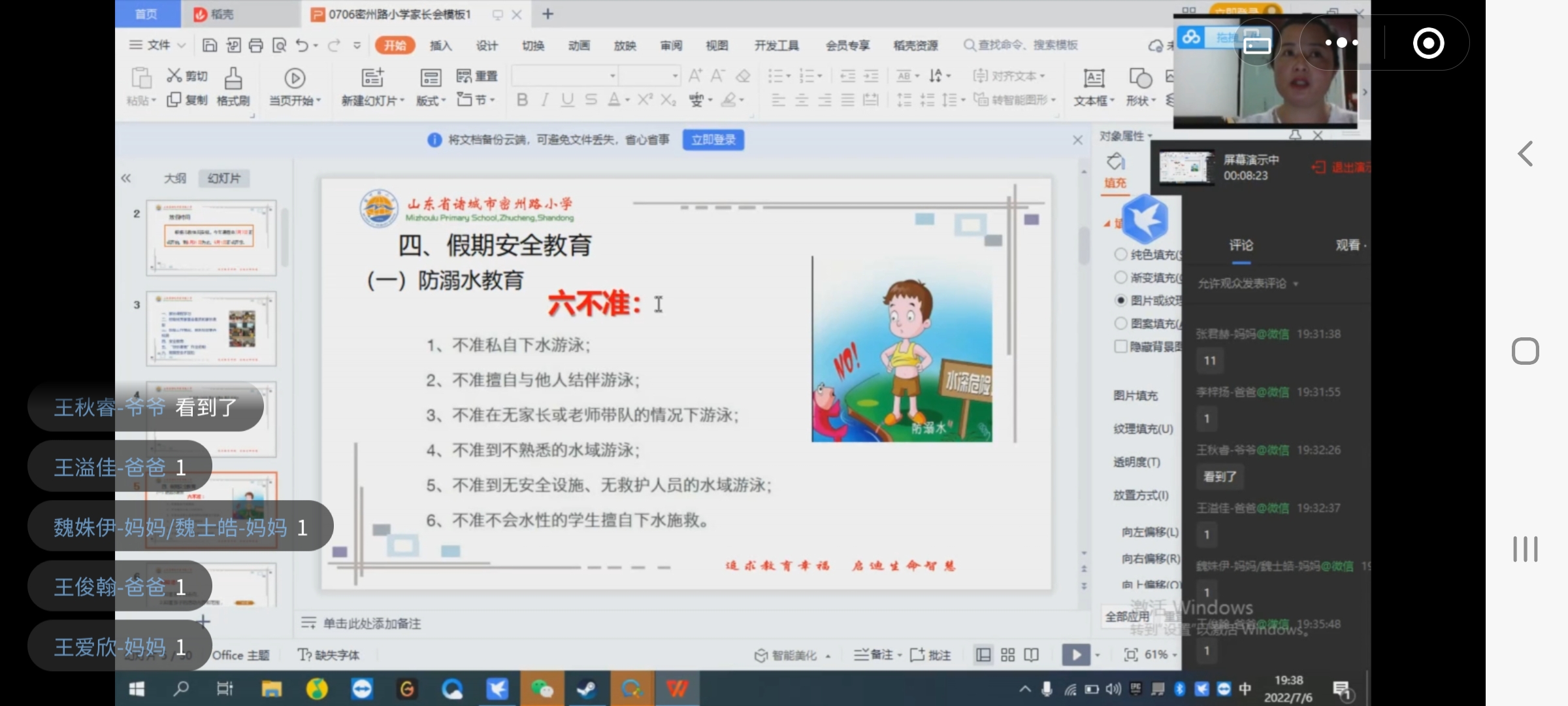Click the 新建幻灯片 new slide icon
Viewport: 1568px width, 706px height.
372,78
